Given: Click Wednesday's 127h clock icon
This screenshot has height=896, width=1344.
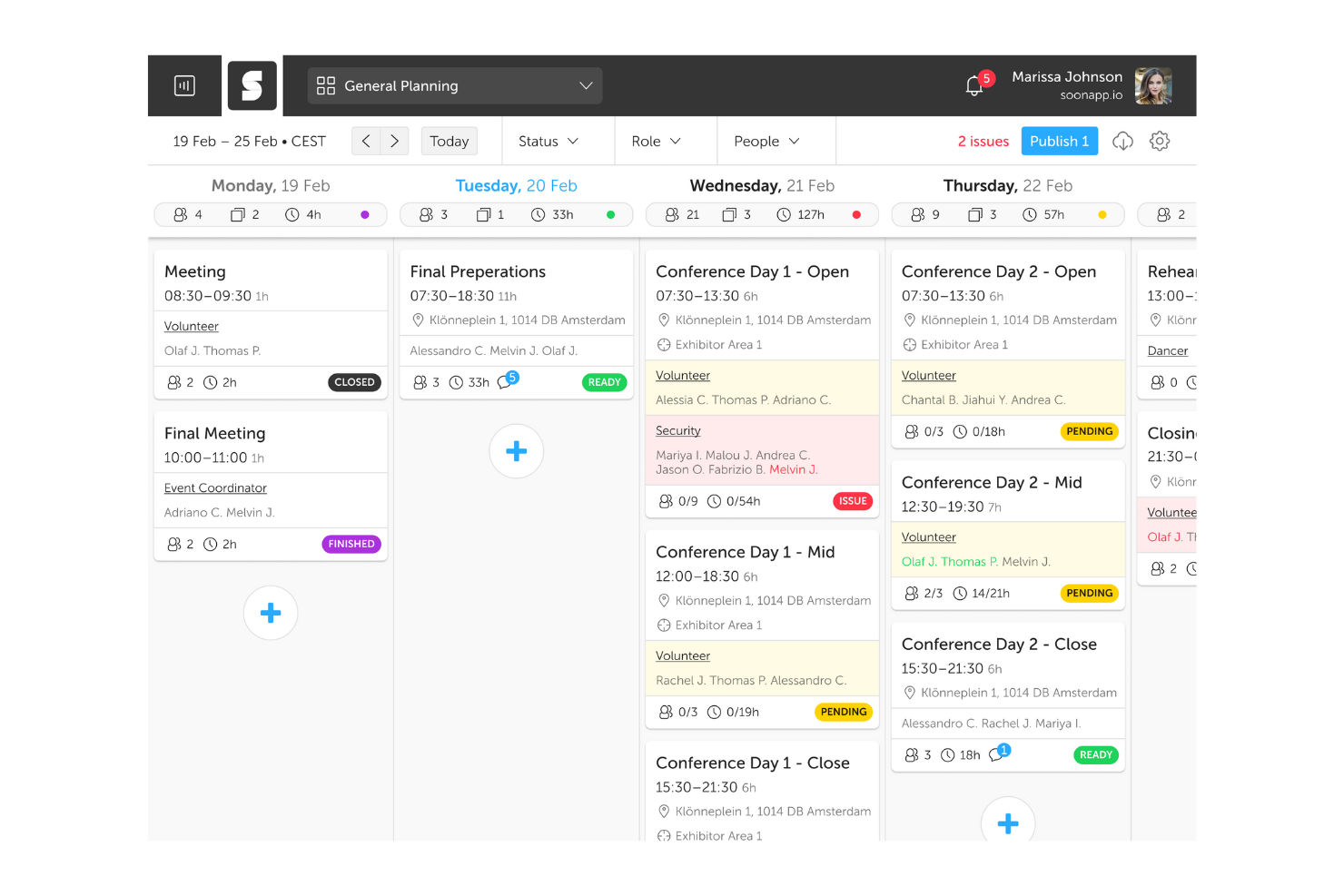Looking at the screenshot, I should 784,215.
